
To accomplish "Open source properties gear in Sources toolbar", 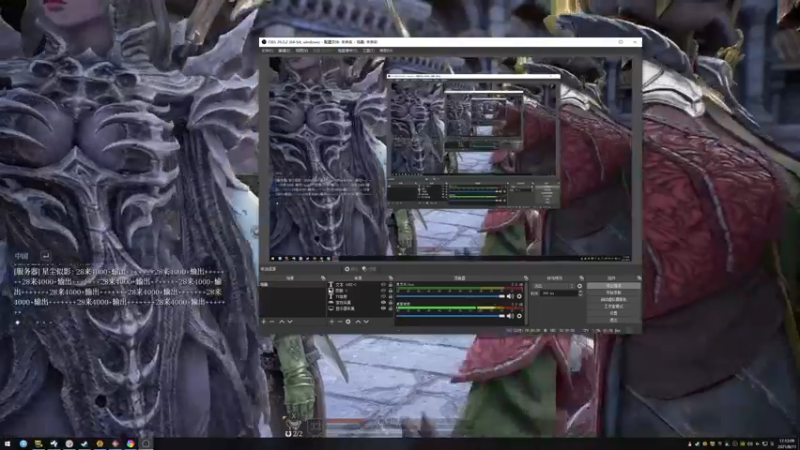I will pyautogui.click(x=348, y=322).
